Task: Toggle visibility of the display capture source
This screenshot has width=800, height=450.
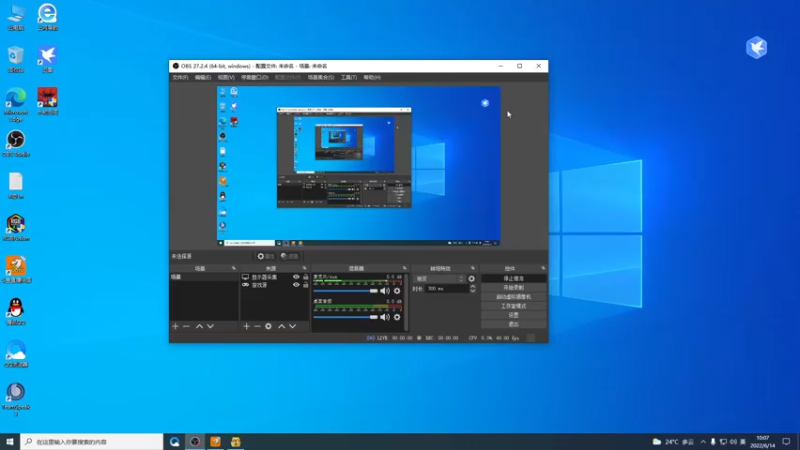Action: tap(296, 277)
